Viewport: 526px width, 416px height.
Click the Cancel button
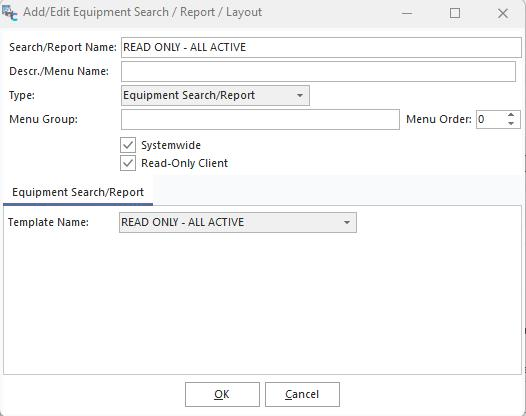[302, 395]
